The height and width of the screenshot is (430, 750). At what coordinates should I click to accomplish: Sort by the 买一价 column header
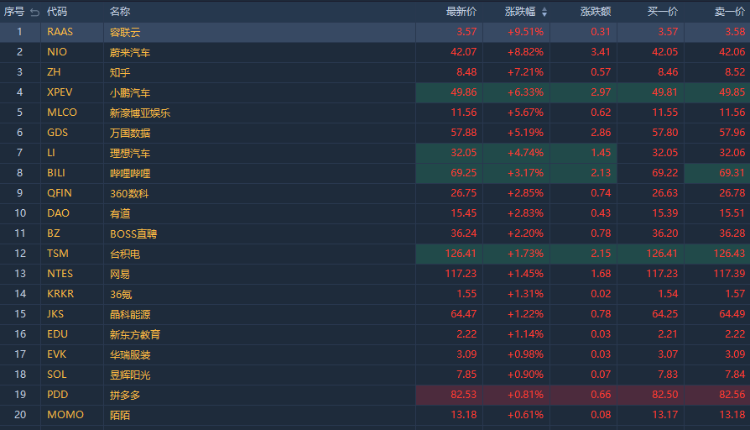[x=662, y=12]
